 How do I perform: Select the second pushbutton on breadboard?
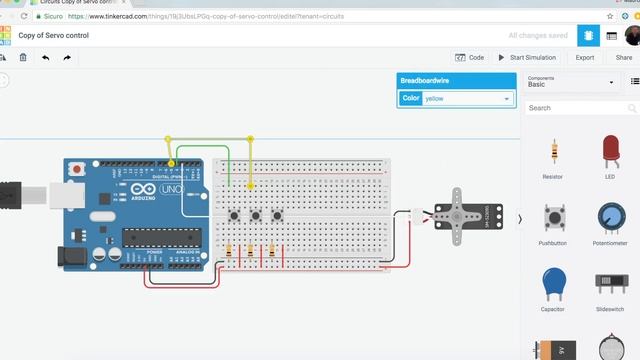point(256,216)
